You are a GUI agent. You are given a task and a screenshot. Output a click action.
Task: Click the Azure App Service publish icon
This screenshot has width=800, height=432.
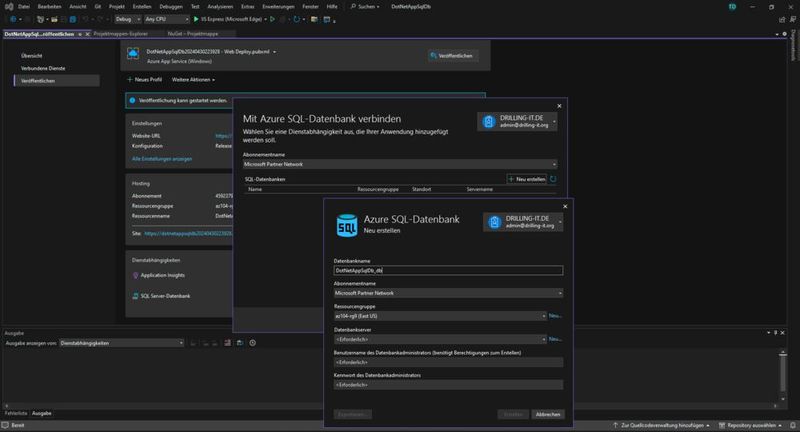133,53
